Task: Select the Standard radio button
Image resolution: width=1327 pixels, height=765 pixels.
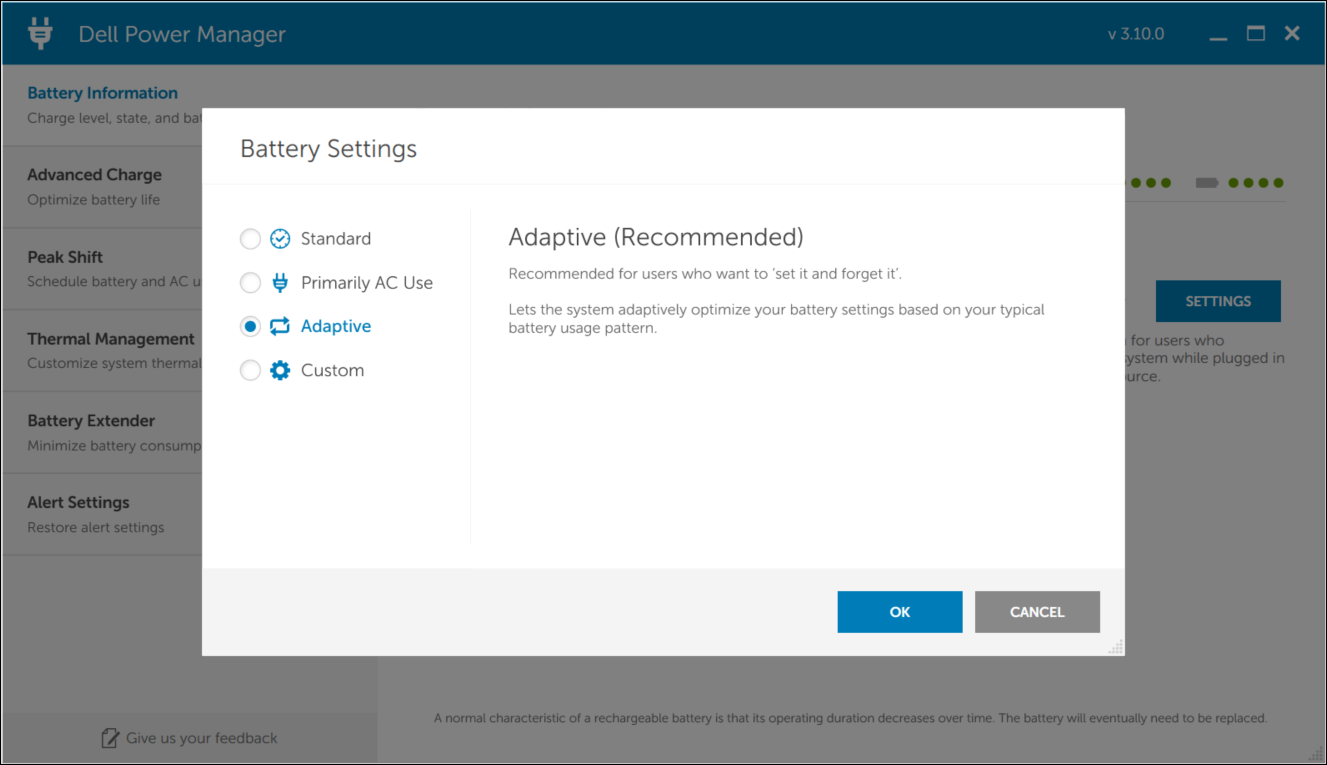Action: [250, 238]
